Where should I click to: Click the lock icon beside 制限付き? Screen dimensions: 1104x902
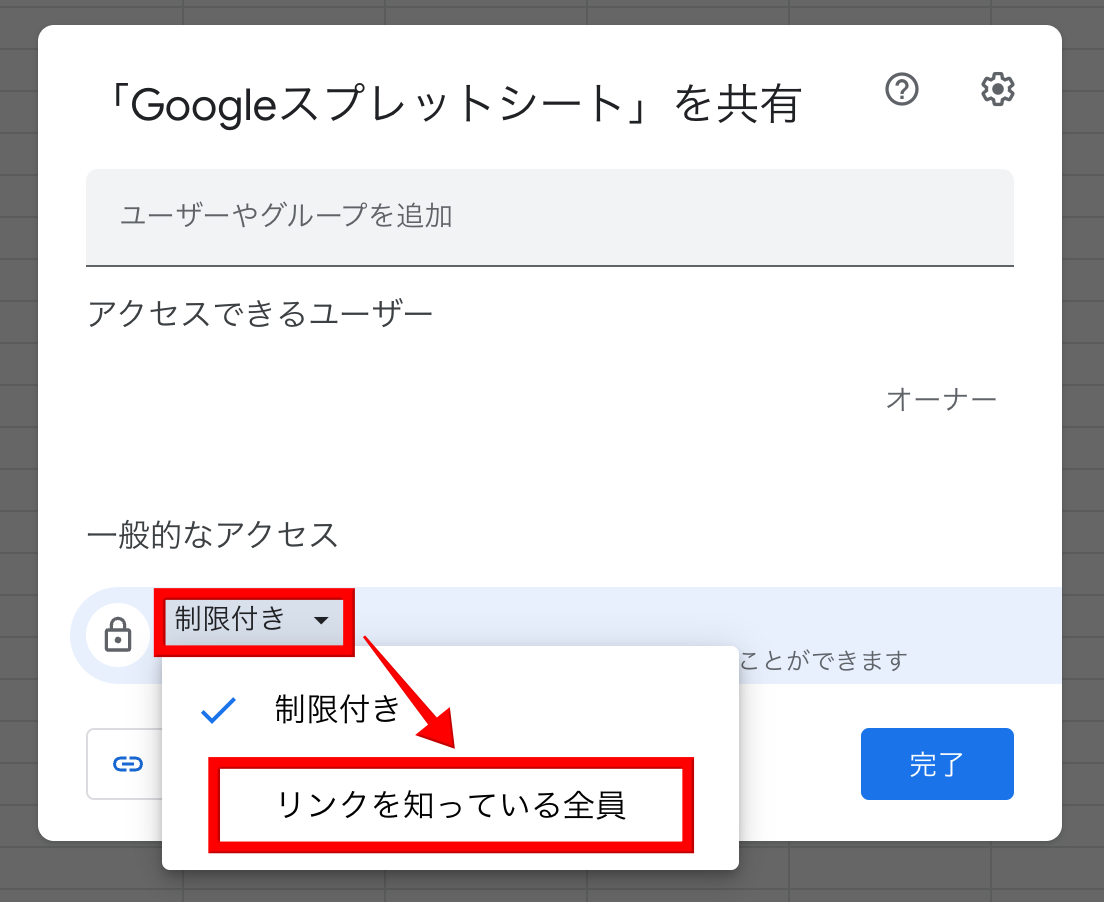point(118,634)
